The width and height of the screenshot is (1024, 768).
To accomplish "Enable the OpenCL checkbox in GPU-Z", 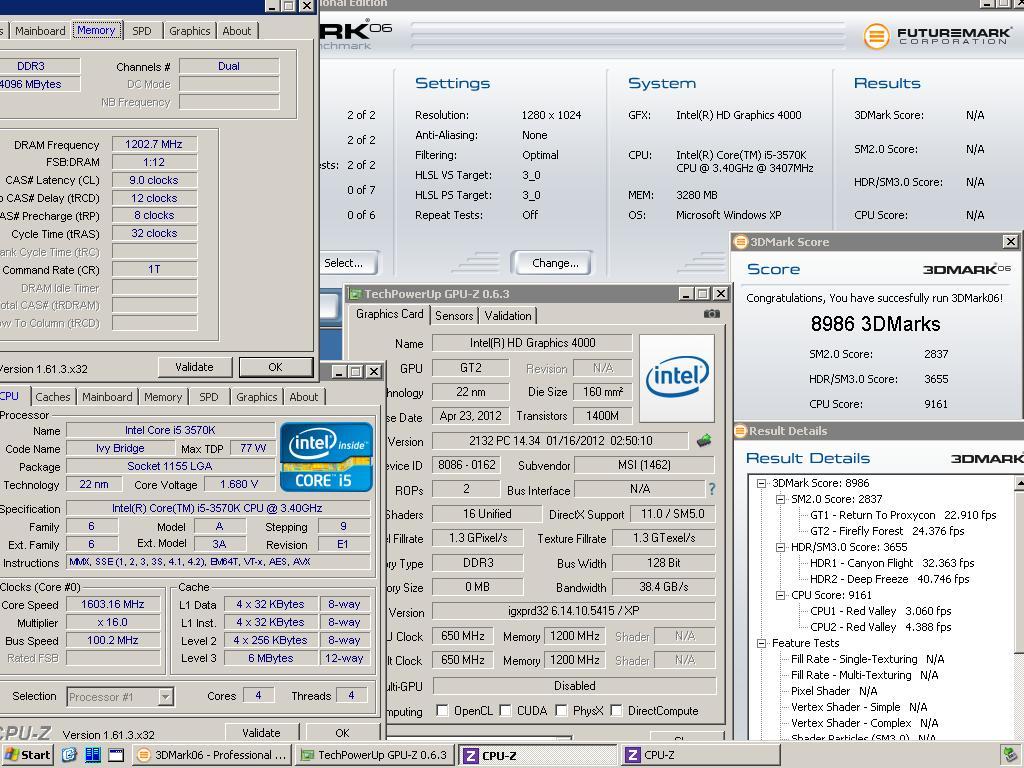I will click(x=442, y=711).
